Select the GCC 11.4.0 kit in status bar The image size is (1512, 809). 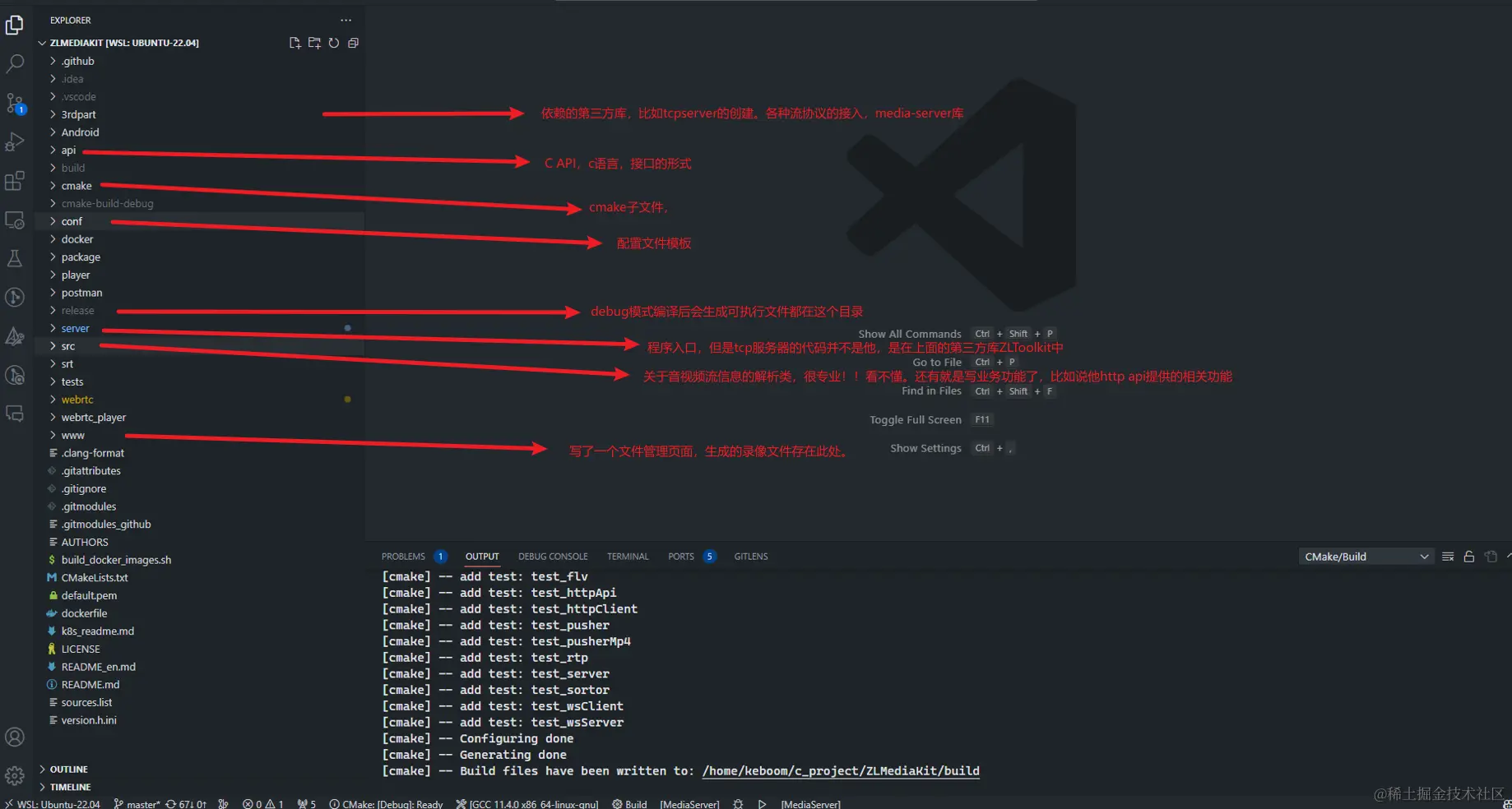pos(527,804)
